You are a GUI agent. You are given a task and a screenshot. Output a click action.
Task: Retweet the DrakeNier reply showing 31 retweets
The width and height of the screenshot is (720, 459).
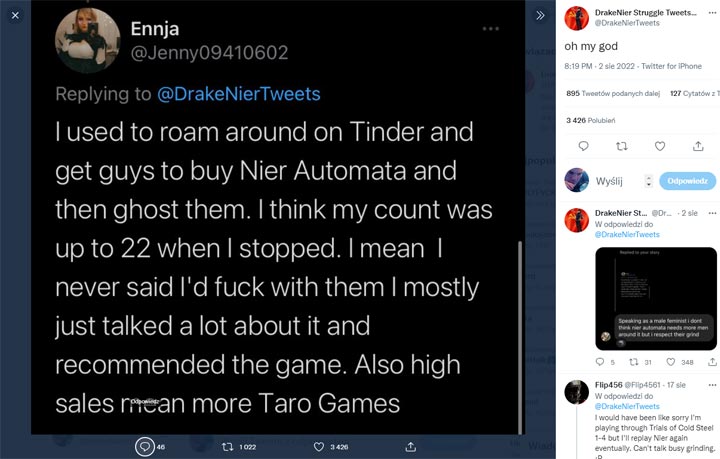coord(635,362)
